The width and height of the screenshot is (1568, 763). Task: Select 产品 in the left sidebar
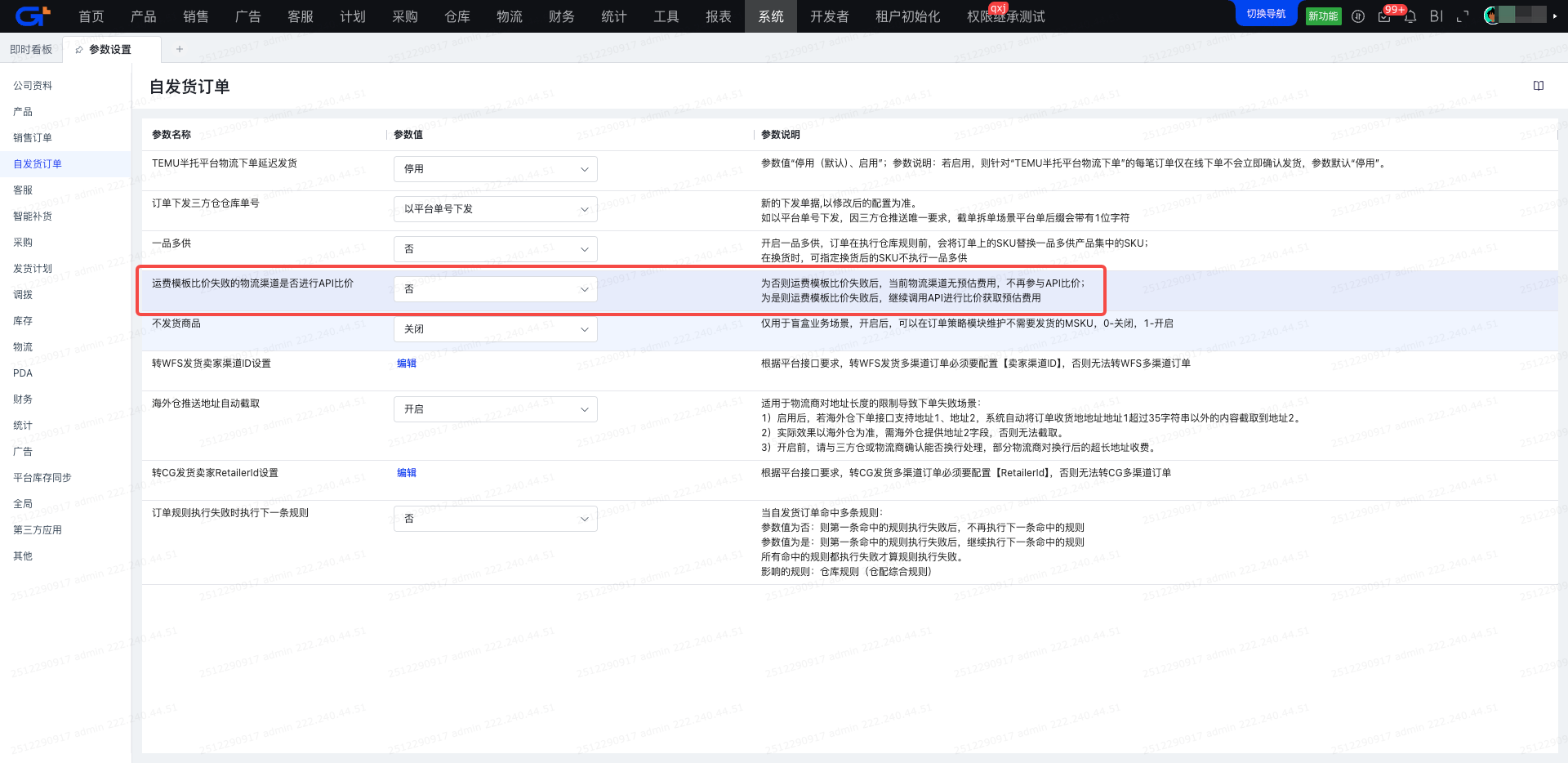[x=65, y=112]
